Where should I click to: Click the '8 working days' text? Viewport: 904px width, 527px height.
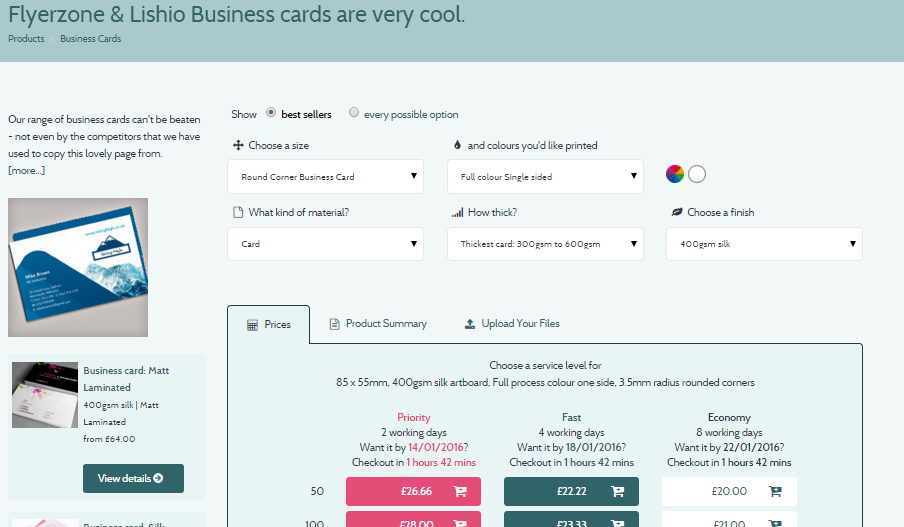click(729, 432)
